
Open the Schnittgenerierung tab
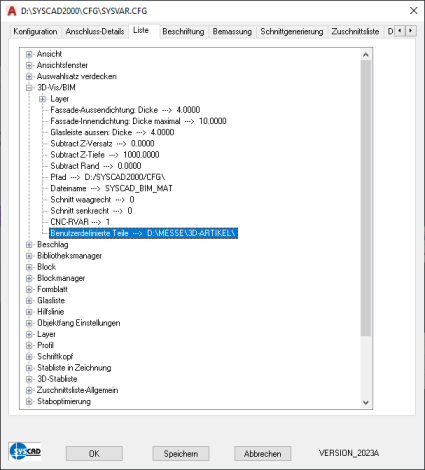pyautogui.click(x=292, y=32)
